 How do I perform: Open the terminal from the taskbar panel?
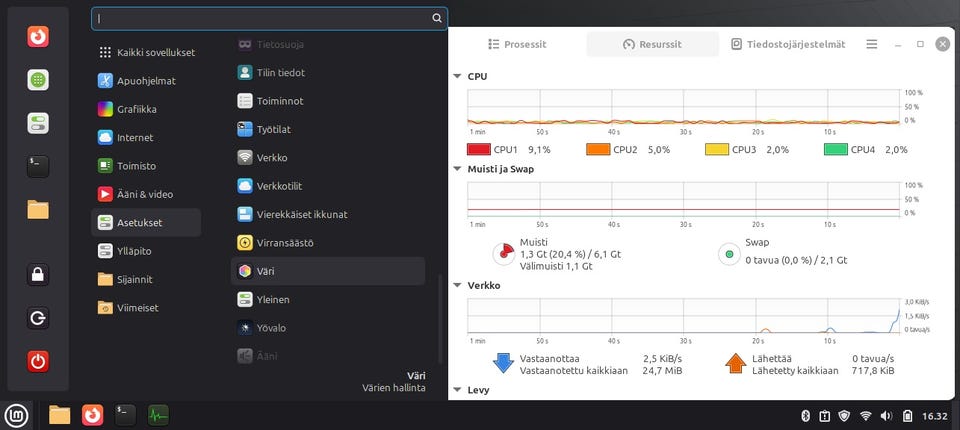click(x=125, y=414)
